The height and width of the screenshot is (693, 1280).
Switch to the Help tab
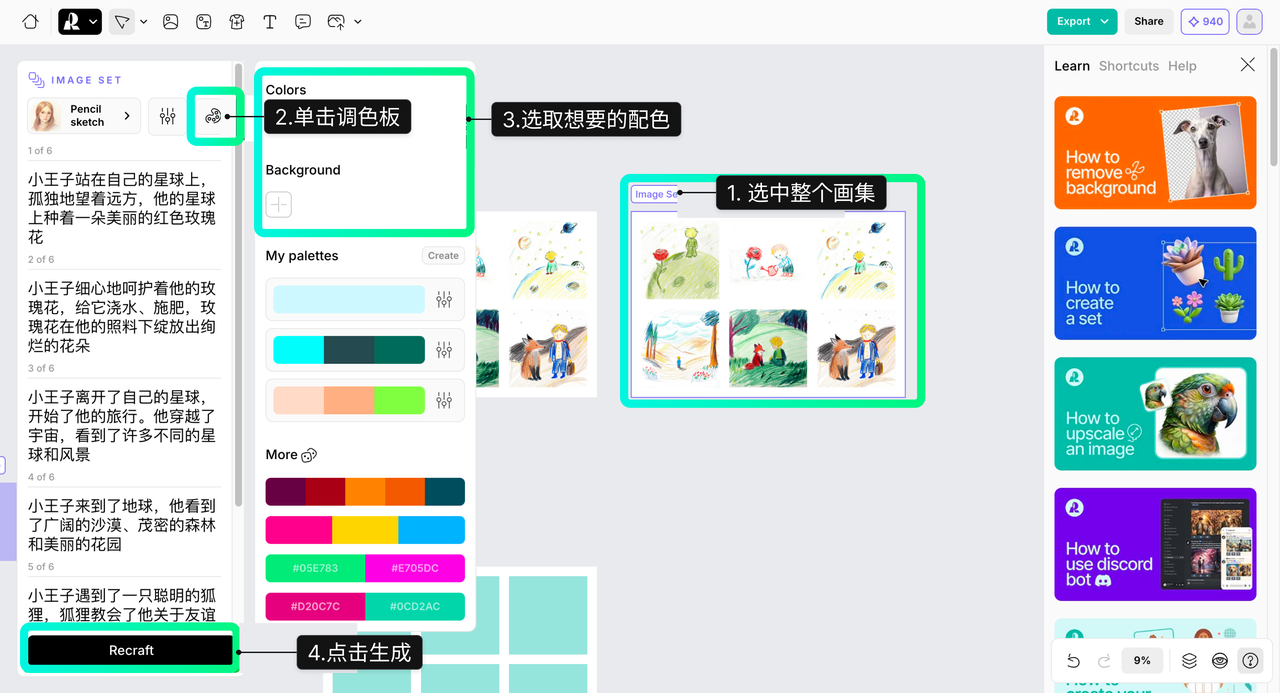pyautogui.click(x=1182, y=66)
